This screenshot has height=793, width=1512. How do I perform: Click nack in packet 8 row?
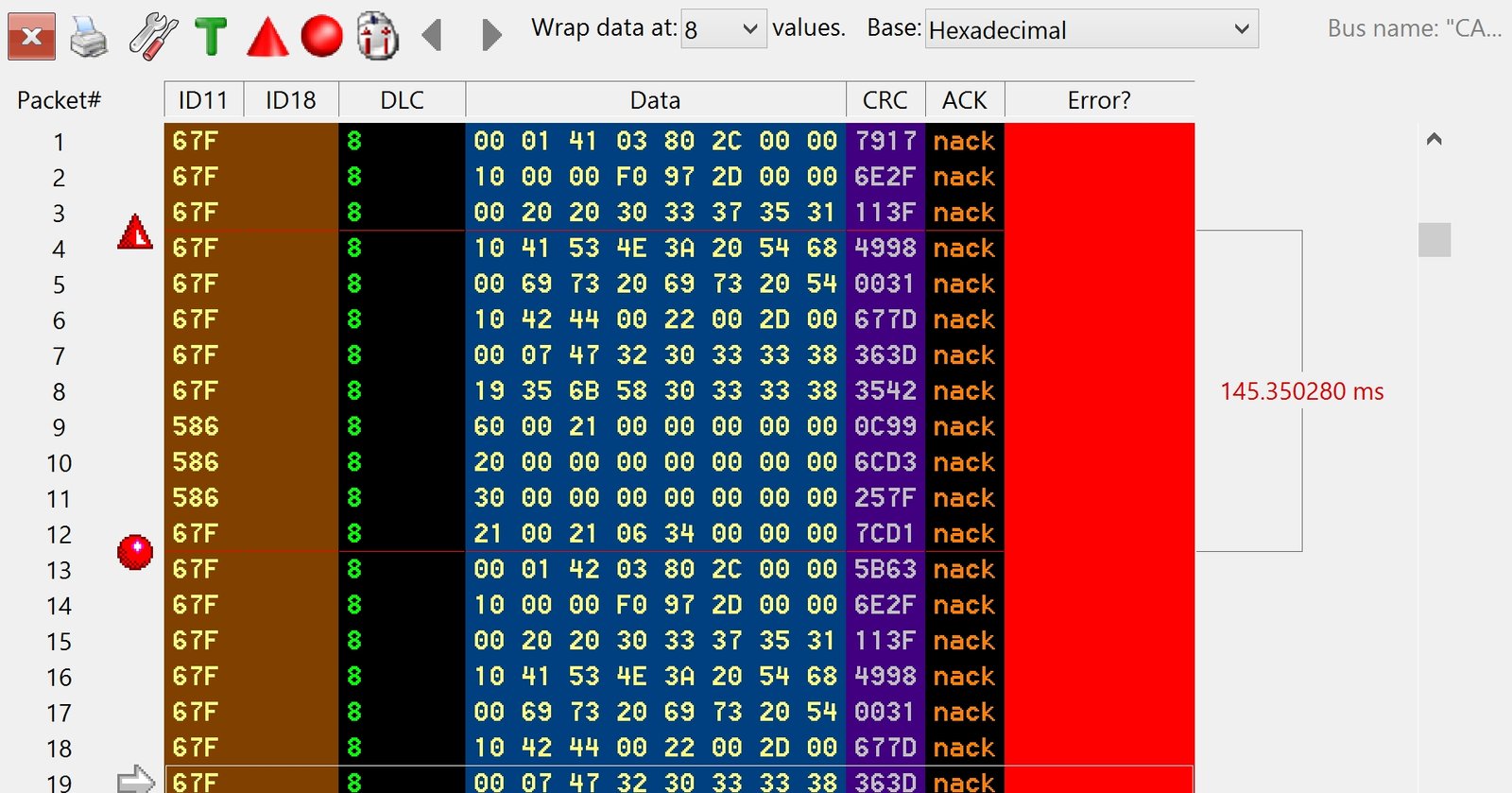point(964,390)
